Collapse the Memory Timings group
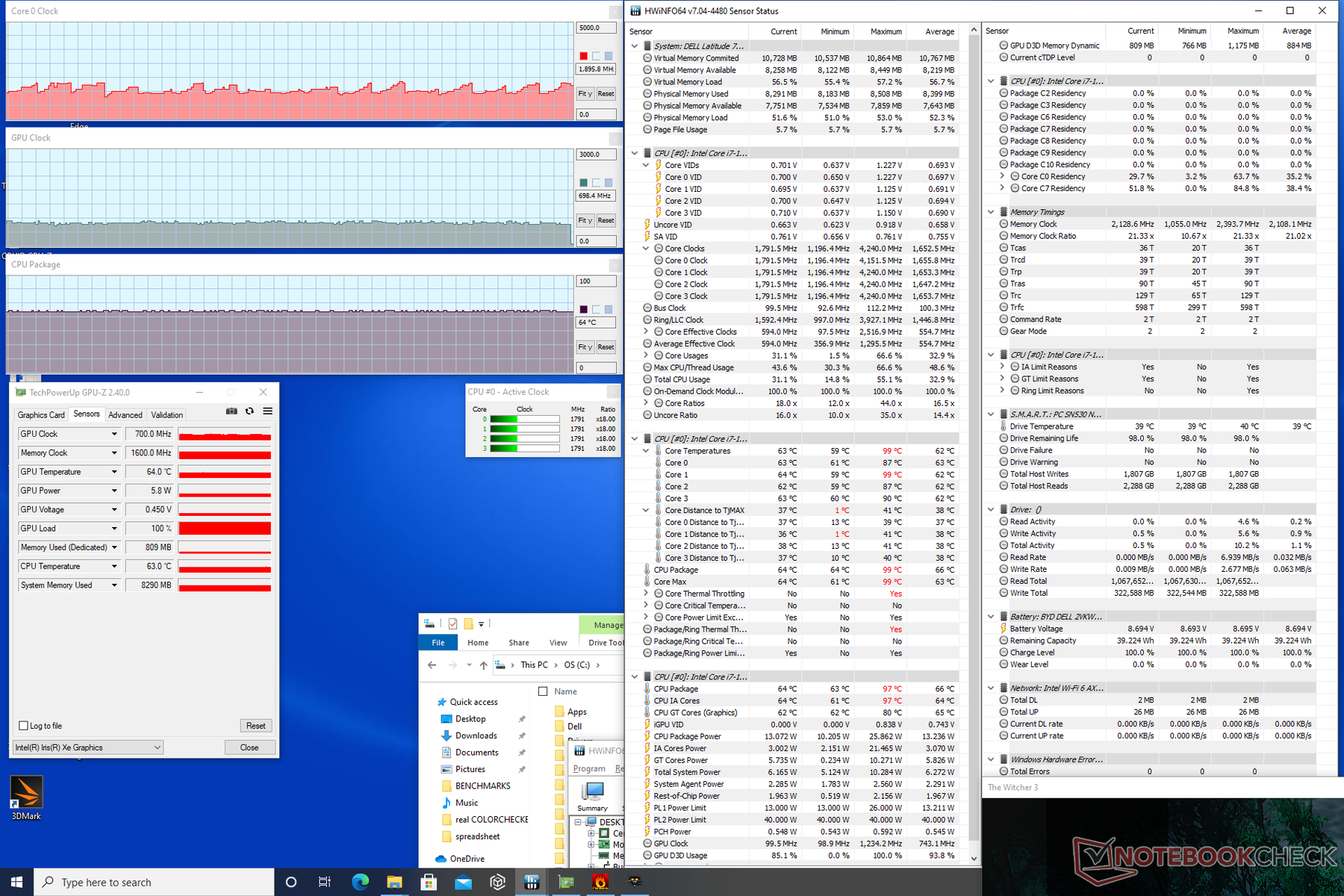1344x896 pixels. (991, 212)
